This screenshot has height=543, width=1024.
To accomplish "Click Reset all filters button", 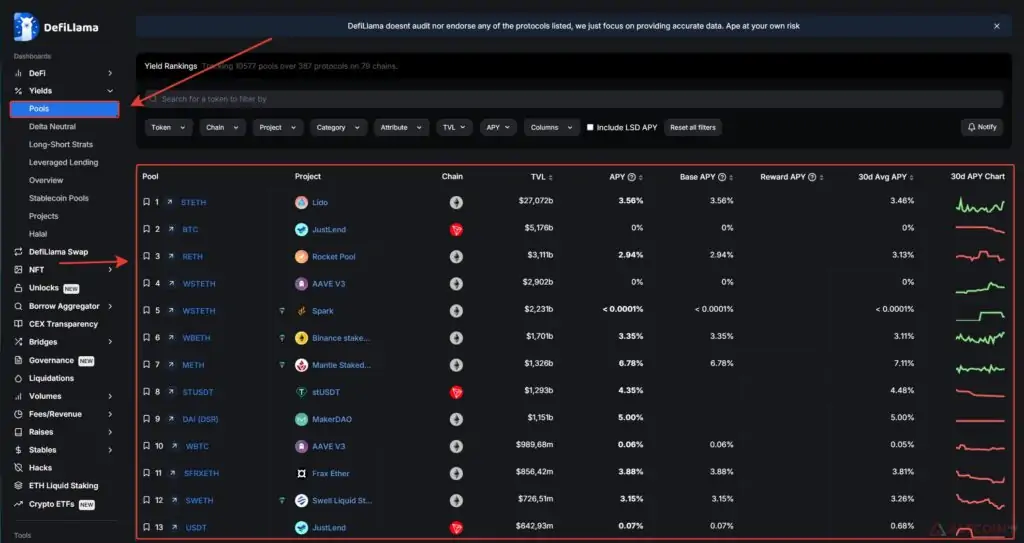I will 693,128.
